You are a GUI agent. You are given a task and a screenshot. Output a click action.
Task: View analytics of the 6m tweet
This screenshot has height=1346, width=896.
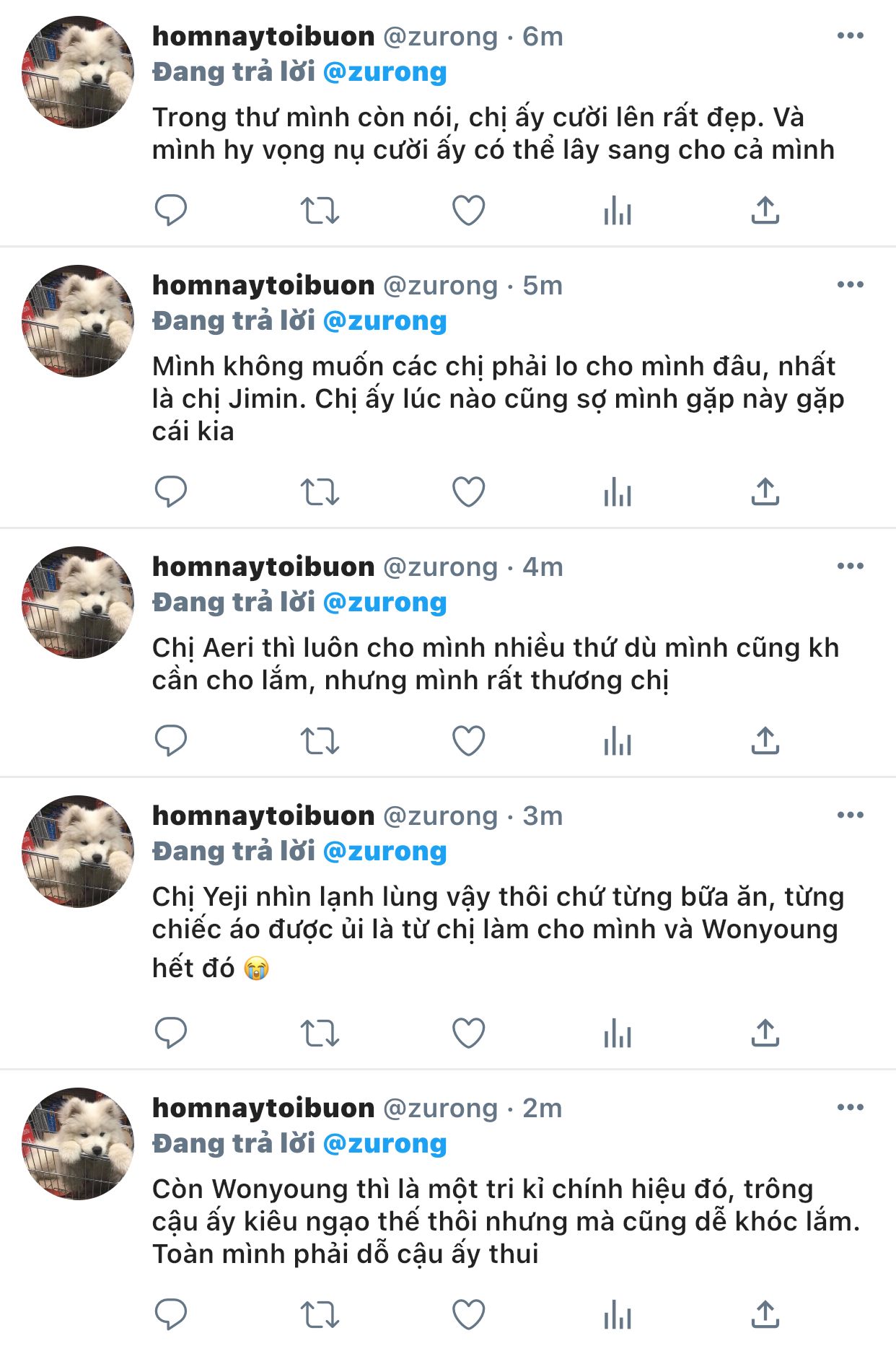pyautogui.click(x=618, y=211)
